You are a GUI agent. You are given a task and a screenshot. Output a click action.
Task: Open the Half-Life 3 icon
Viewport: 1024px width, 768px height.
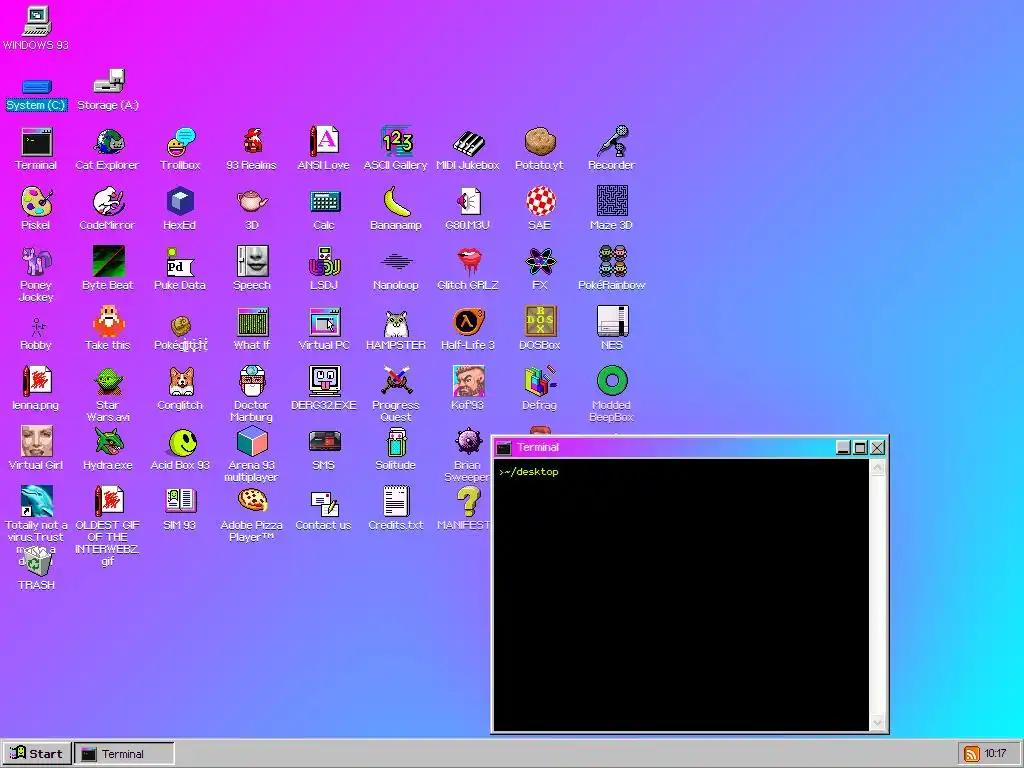468,322
